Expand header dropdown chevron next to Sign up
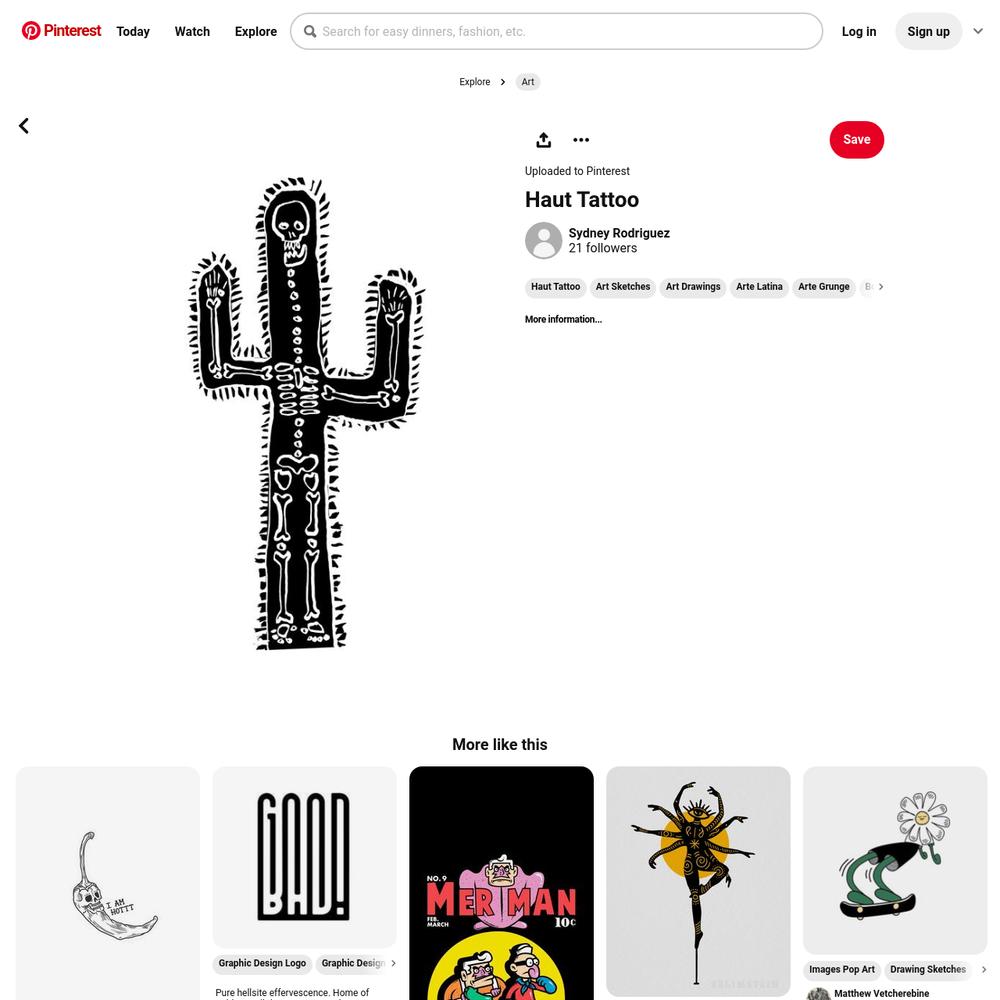 (x=978, y=31)
